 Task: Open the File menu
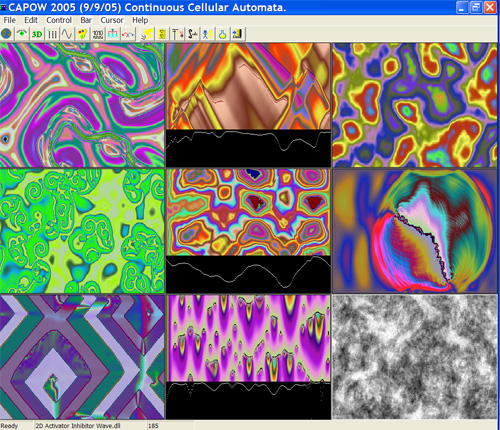pos(9,20)
